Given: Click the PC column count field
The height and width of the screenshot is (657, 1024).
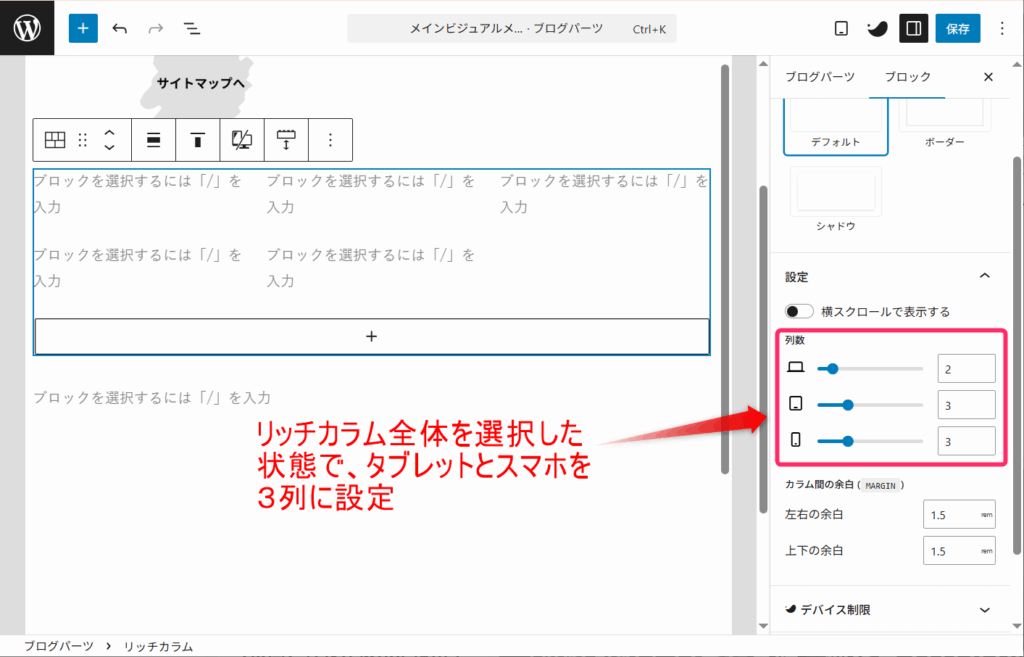Looking at the screenshot, I should click(x=967, y=369).
